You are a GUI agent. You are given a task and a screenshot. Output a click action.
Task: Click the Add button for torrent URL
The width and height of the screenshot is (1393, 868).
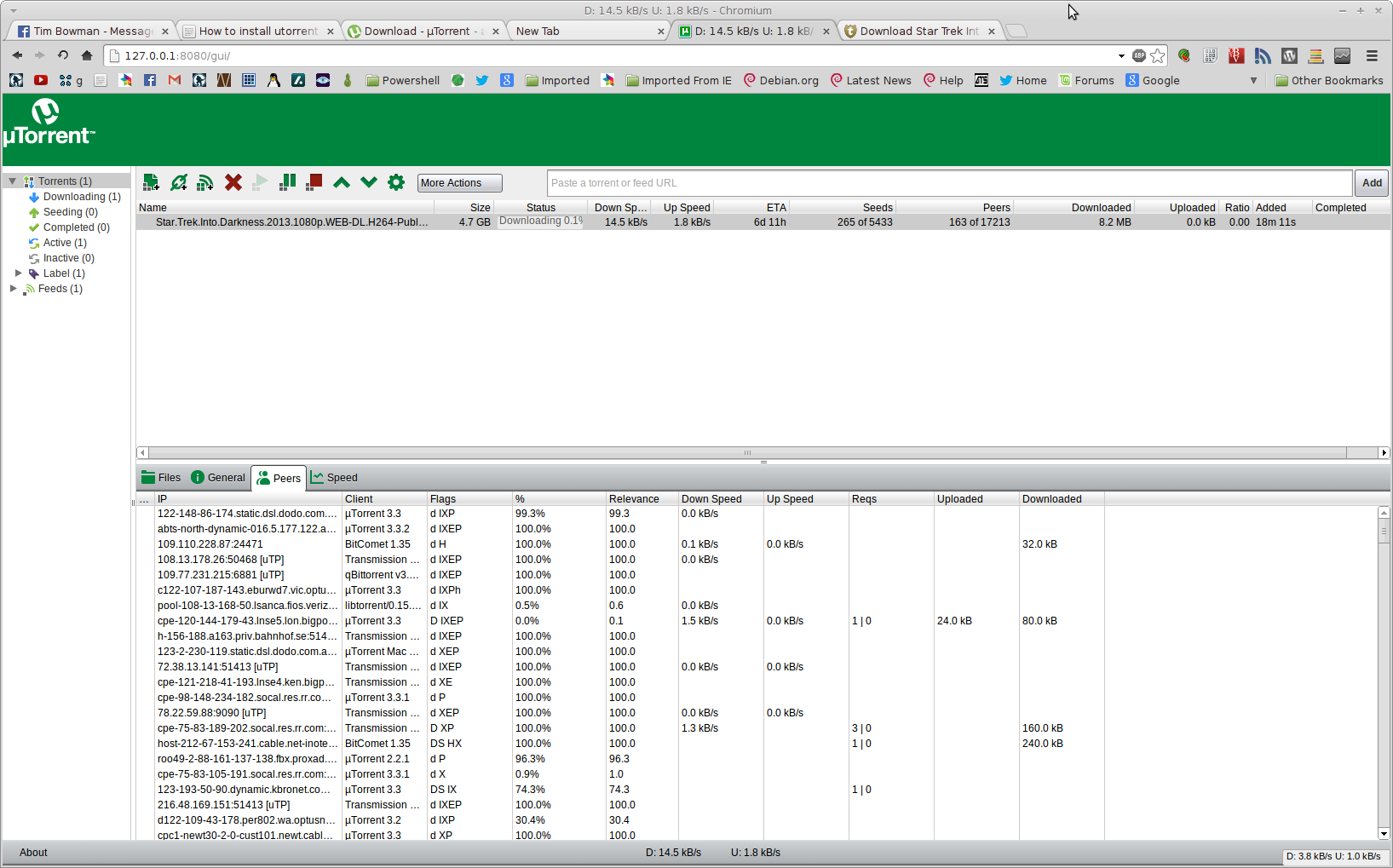[x=1372, y=183]
